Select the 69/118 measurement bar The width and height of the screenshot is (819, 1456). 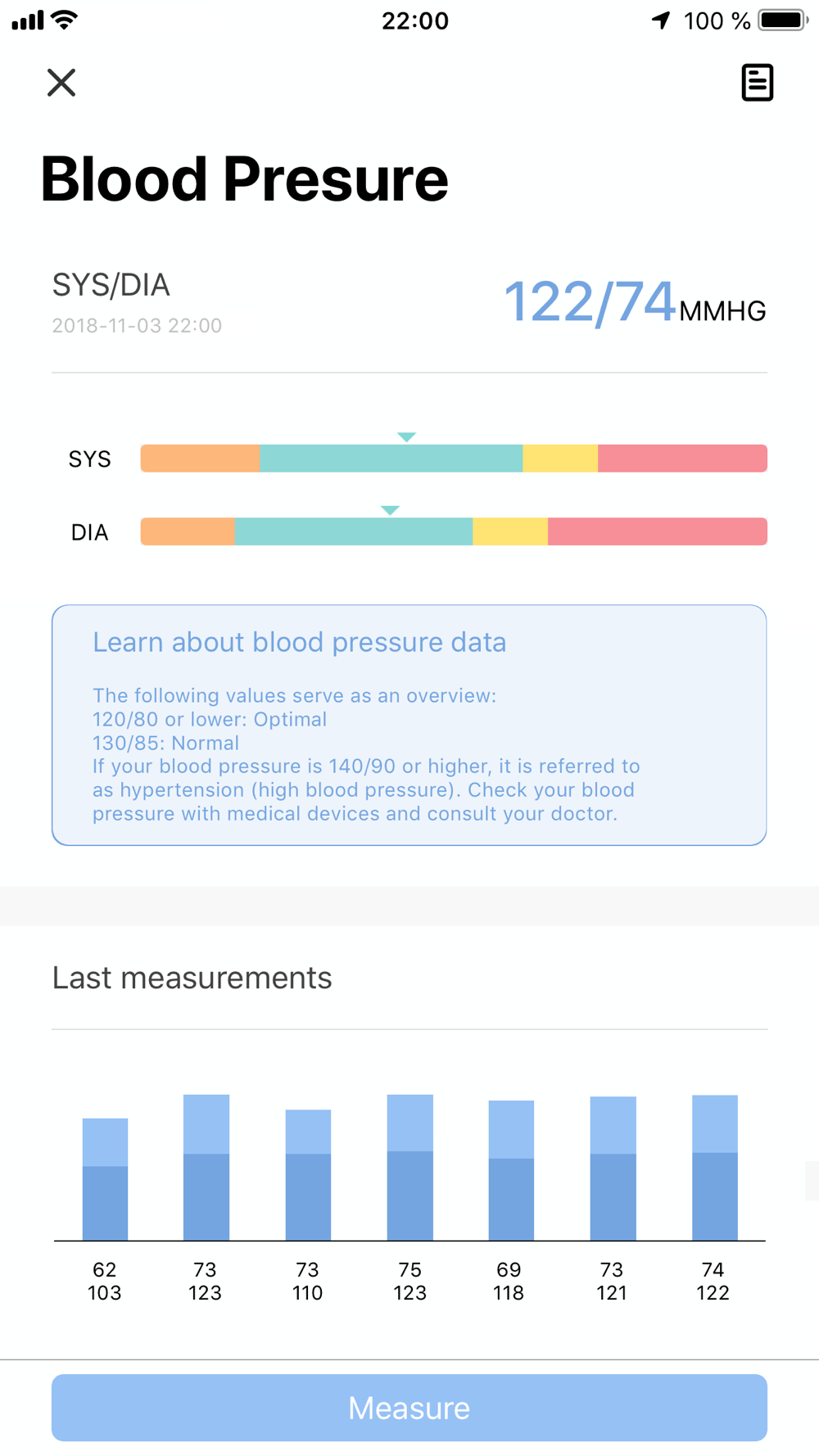pyautogui.click(x=511, y=1170)
